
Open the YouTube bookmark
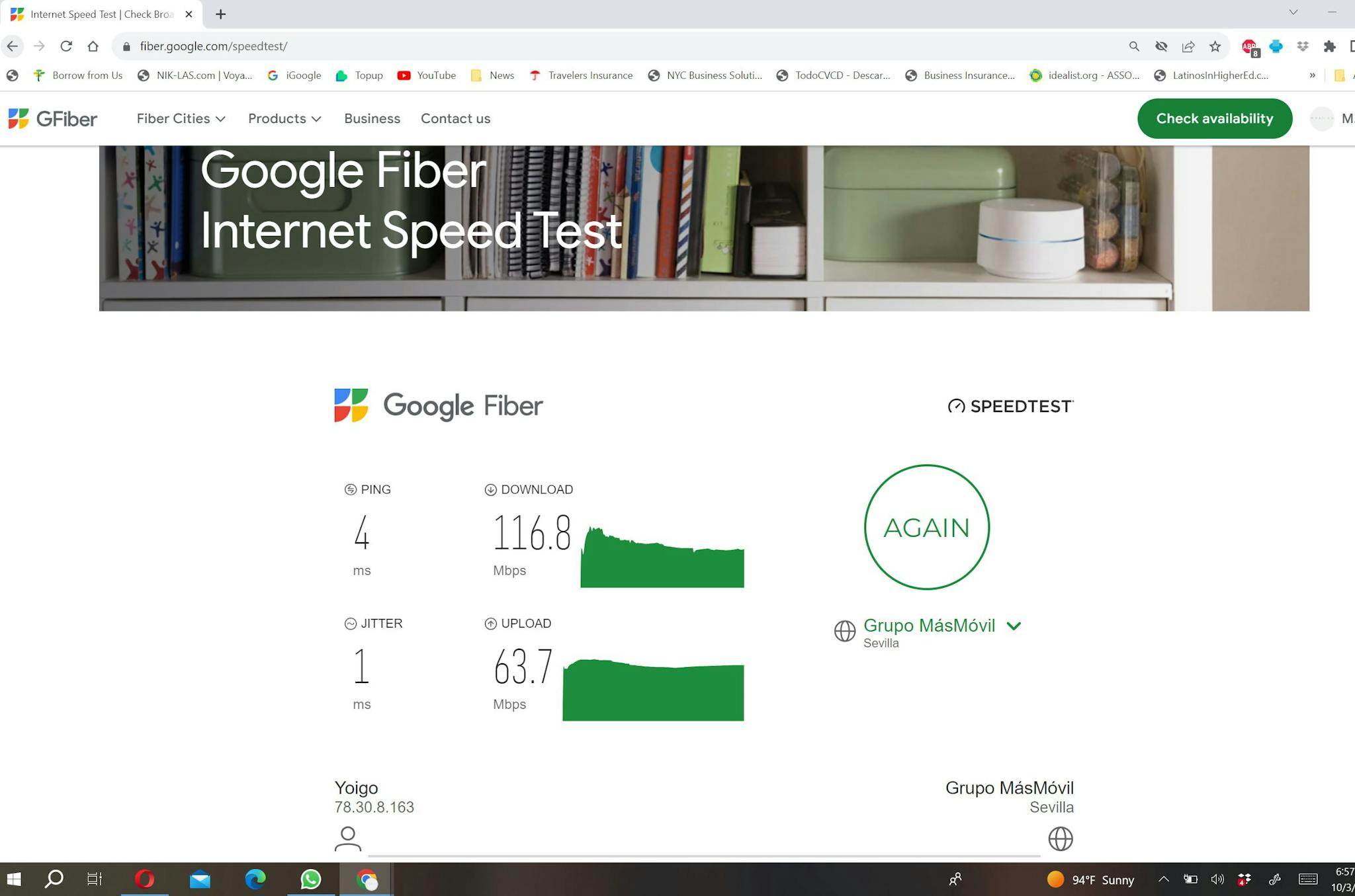click(x=427, y=75)
